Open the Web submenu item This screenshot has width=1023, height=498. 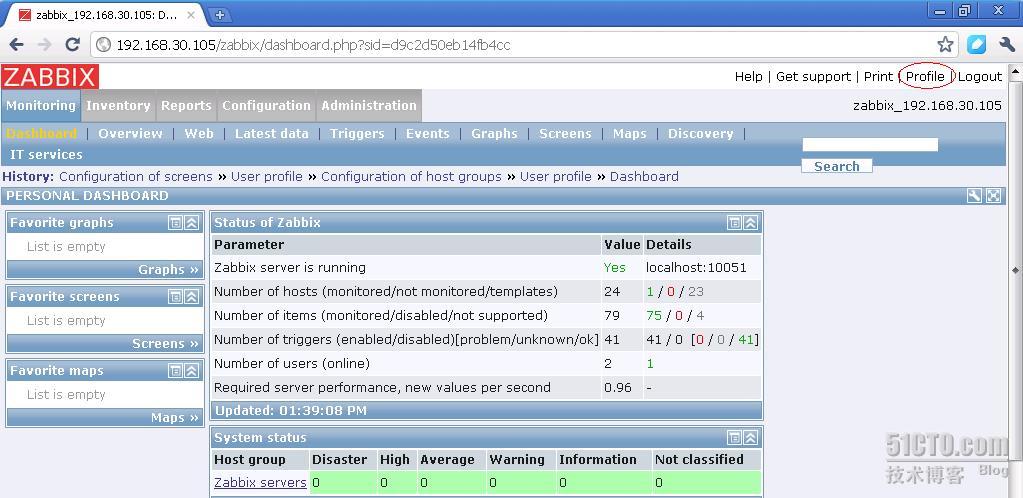(x=199, y=133)
